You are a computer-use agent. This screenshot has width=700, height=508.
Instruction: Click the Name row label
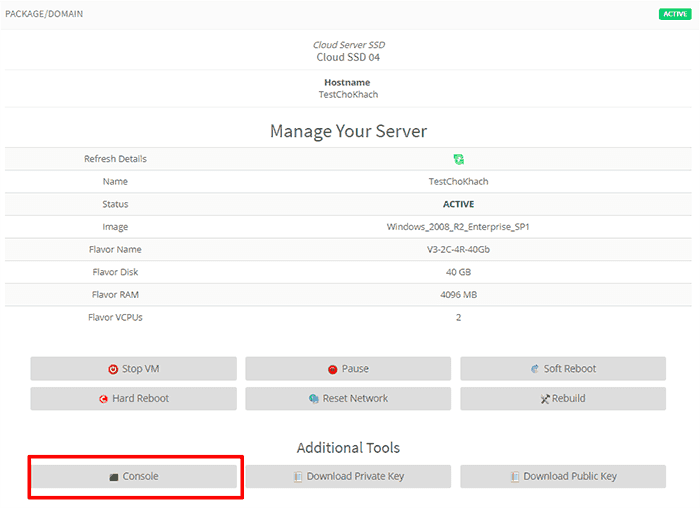(x=115, y=182)
